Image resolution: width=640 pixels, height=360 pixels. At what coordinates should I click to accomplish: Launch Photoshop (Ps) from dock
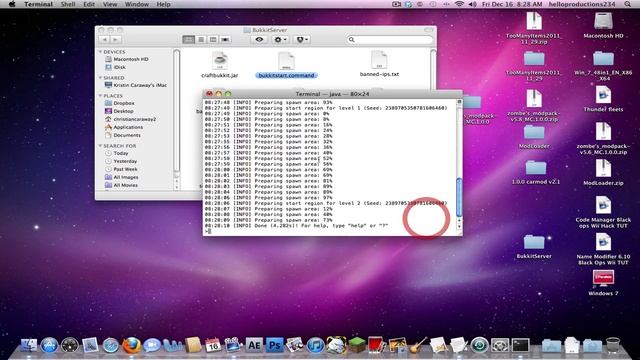274,345
